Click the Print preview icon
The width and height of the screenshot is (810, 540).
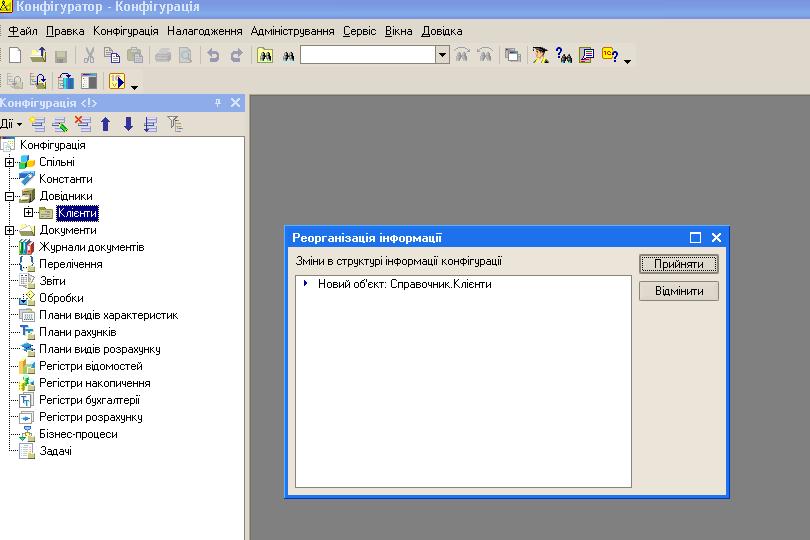click(x=185, y=55)
